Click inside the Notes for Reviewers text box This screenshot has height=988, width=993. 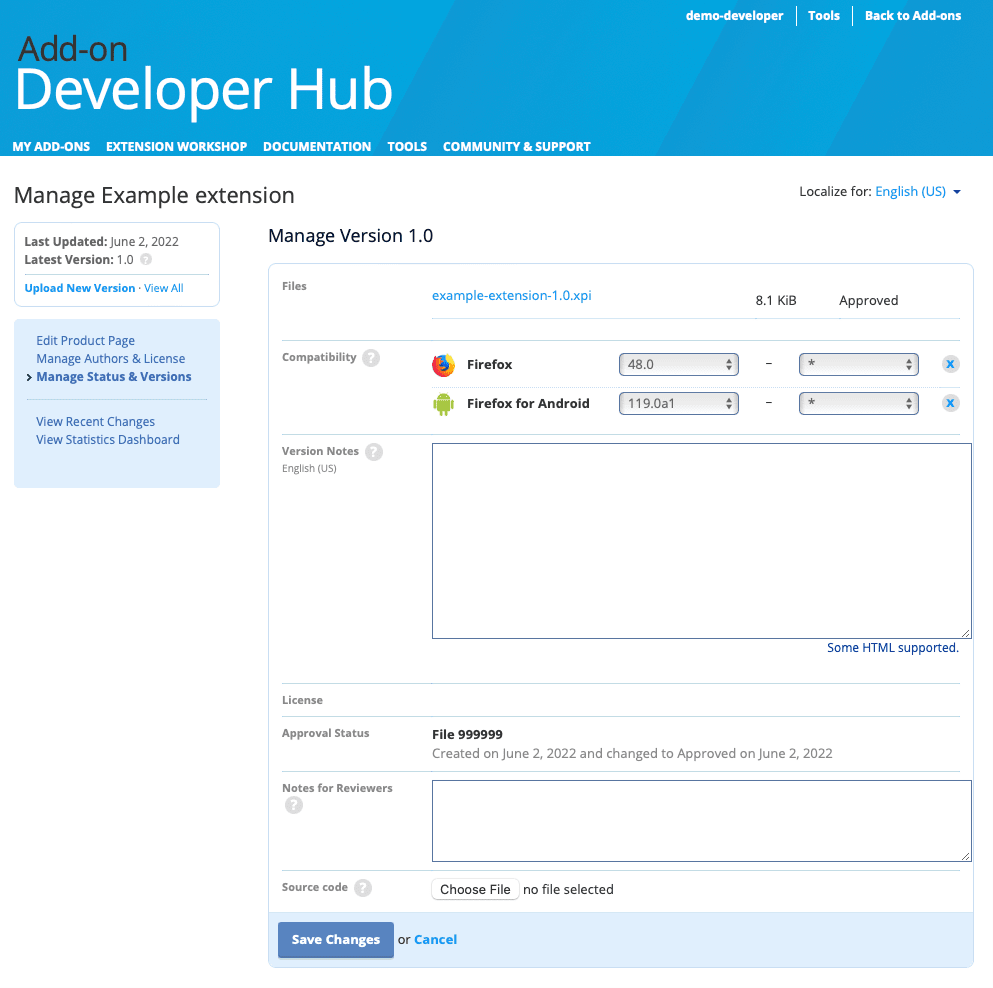pos(700,818)
